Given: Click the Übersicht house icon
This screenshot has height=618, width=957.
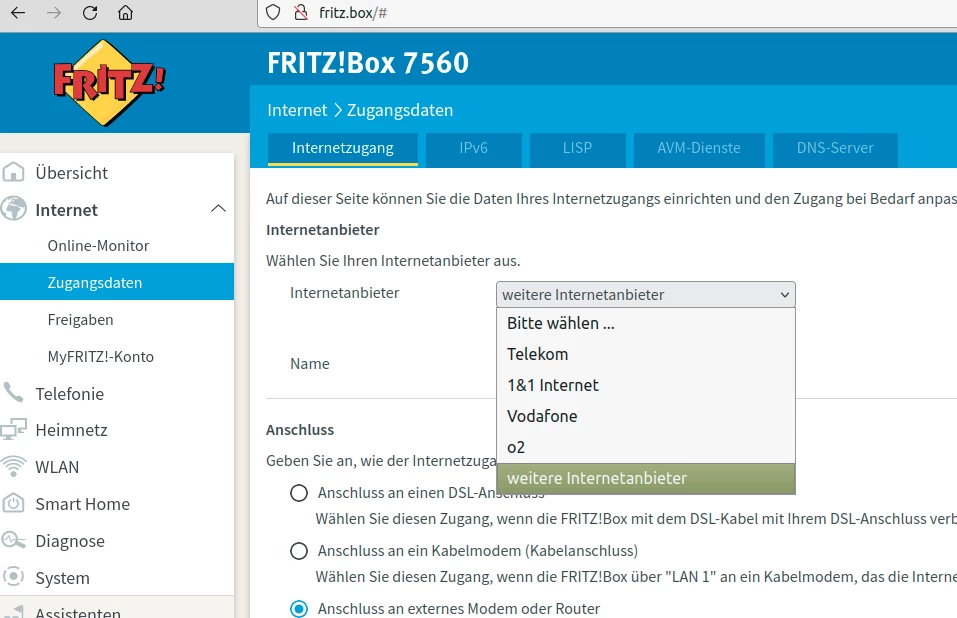Looking at the screenshot, I should click(13, 173).
